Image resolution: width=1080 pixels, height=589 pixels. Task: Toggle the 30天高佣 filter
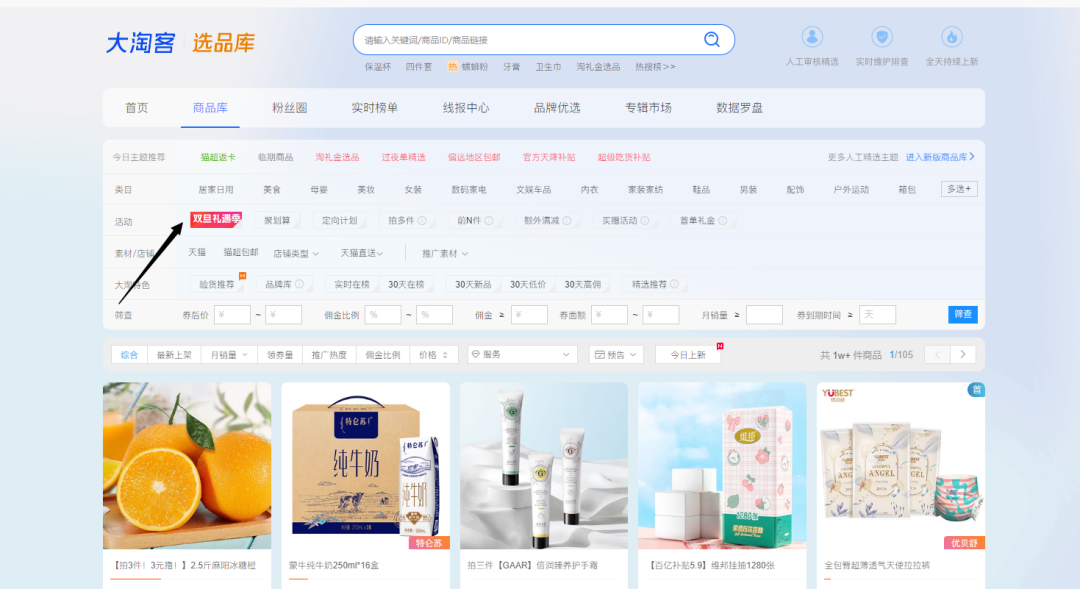pyautogui.click(x=583, y=284)
